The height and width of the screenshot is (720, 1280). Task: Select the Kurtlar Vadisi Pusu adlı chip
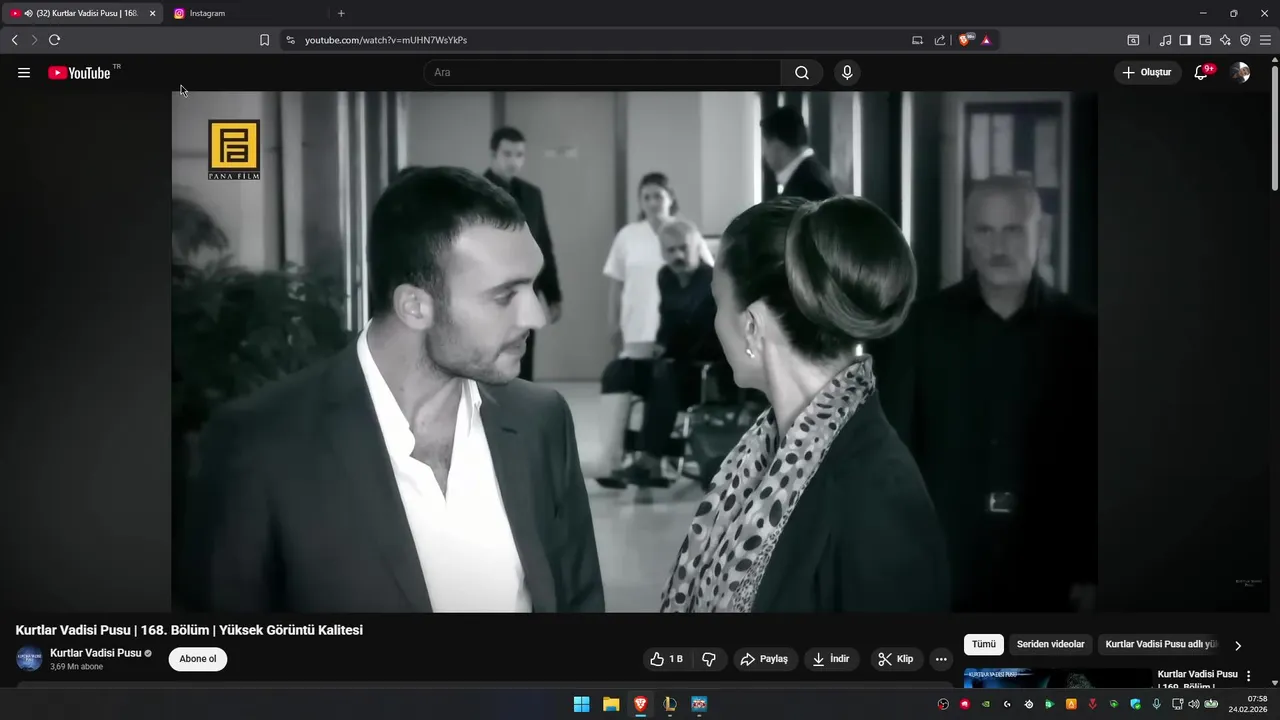click(1161, 644)
